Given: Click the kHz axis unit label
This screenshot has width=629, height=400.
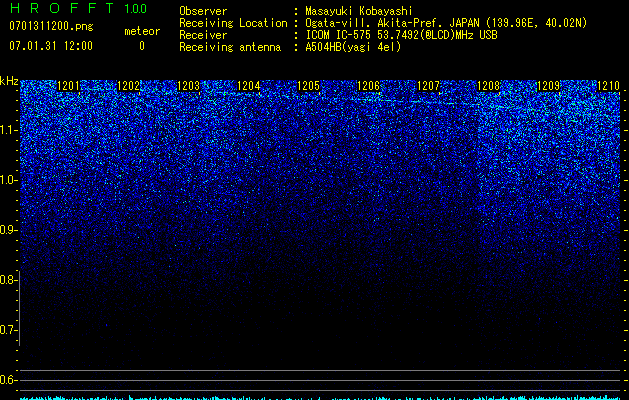Looking at the screenshot, I should 9,81.
